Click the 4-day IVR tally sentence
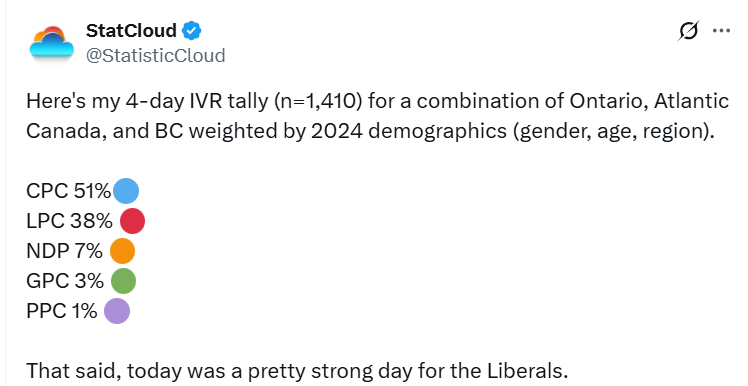Image resolution: width=748 pixels, height=386 pixels. pos(378,116)
